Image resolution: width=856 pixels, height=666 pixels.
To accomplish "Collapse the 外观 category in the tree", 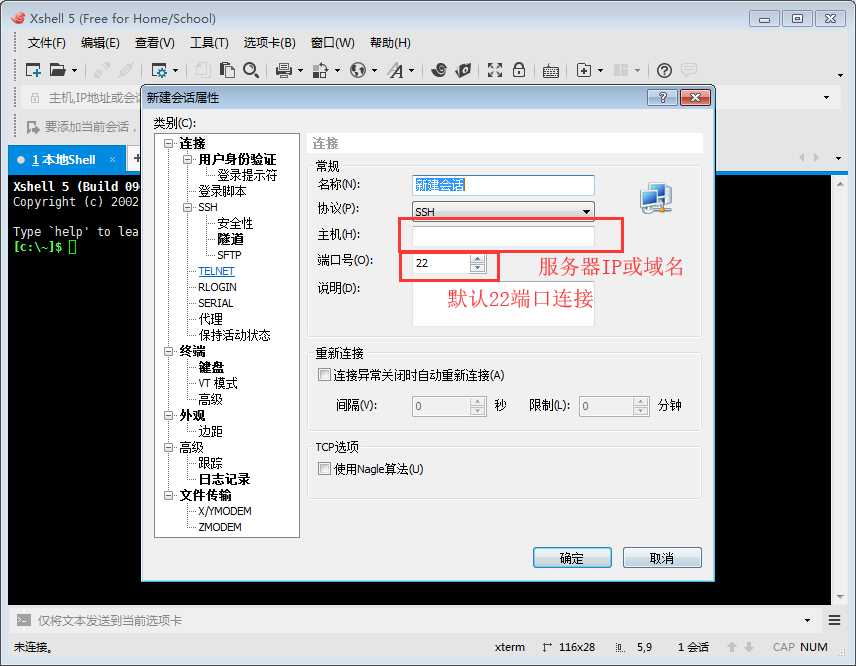I will coord(168,415).
